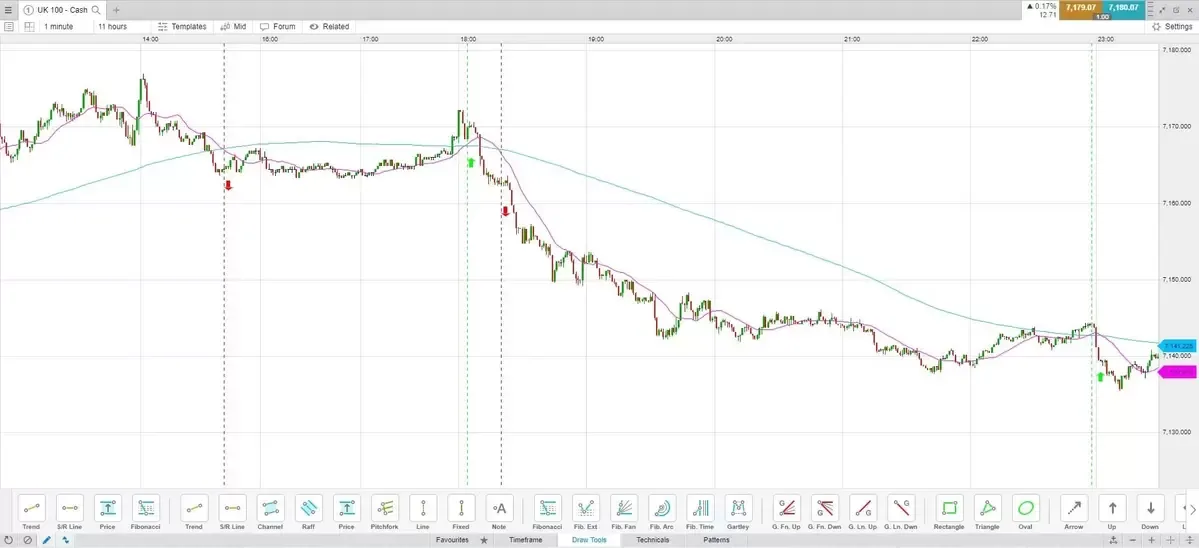Open the 1 minute interval dropdown
1199x548 pixels.
(x=60, y=27)
